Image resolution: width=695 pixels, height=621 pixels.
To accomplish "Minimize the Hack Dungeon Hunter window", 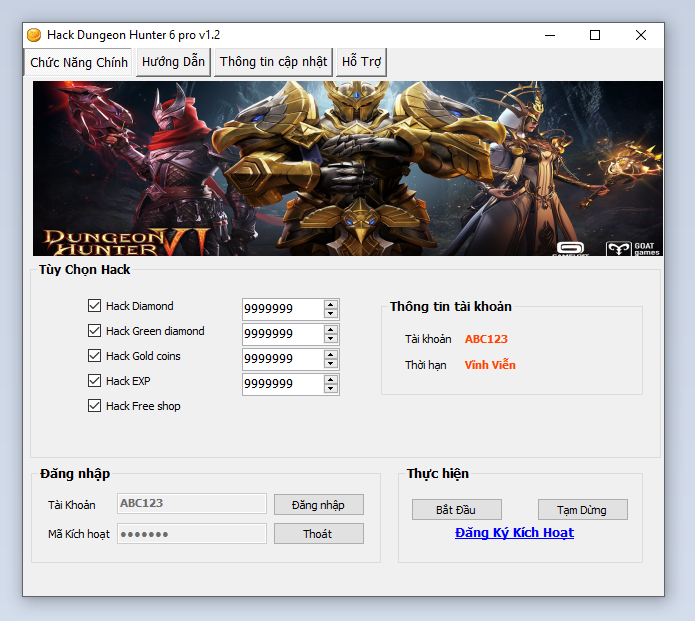I will click(549, 35).
